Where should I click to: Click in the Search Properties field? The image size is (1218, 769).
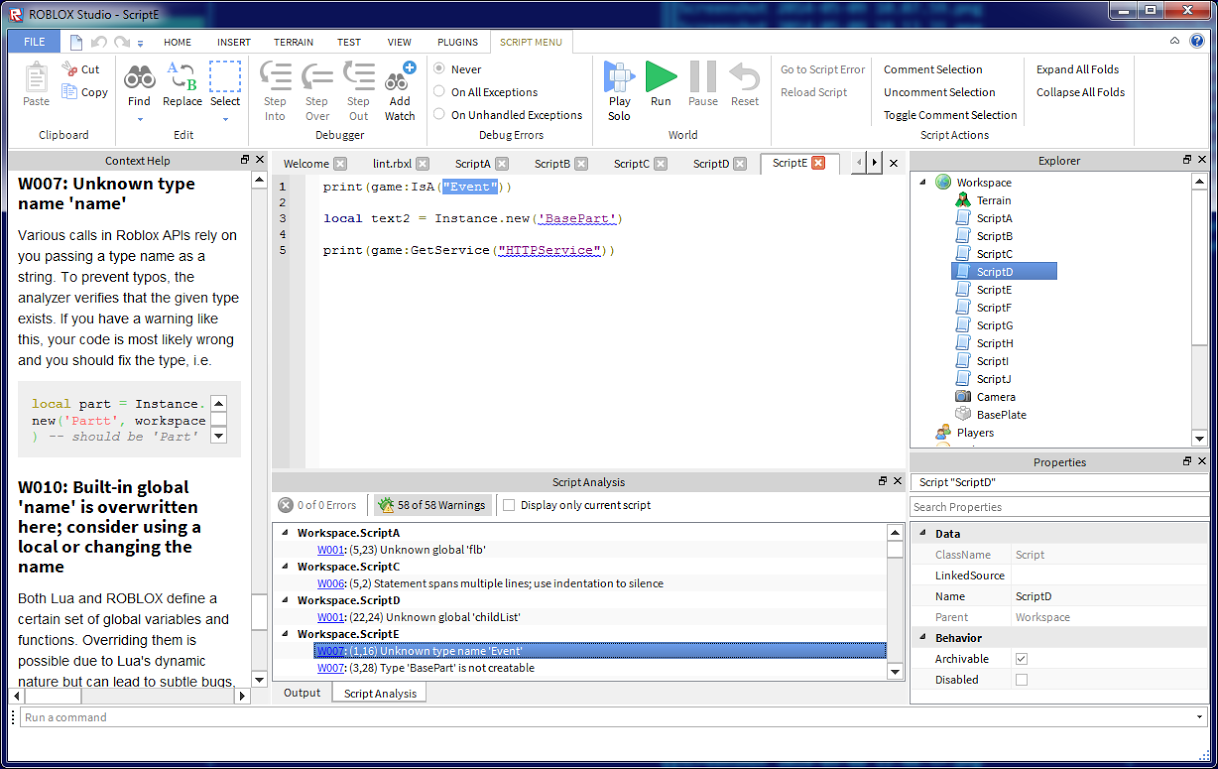pos(1059,507)
